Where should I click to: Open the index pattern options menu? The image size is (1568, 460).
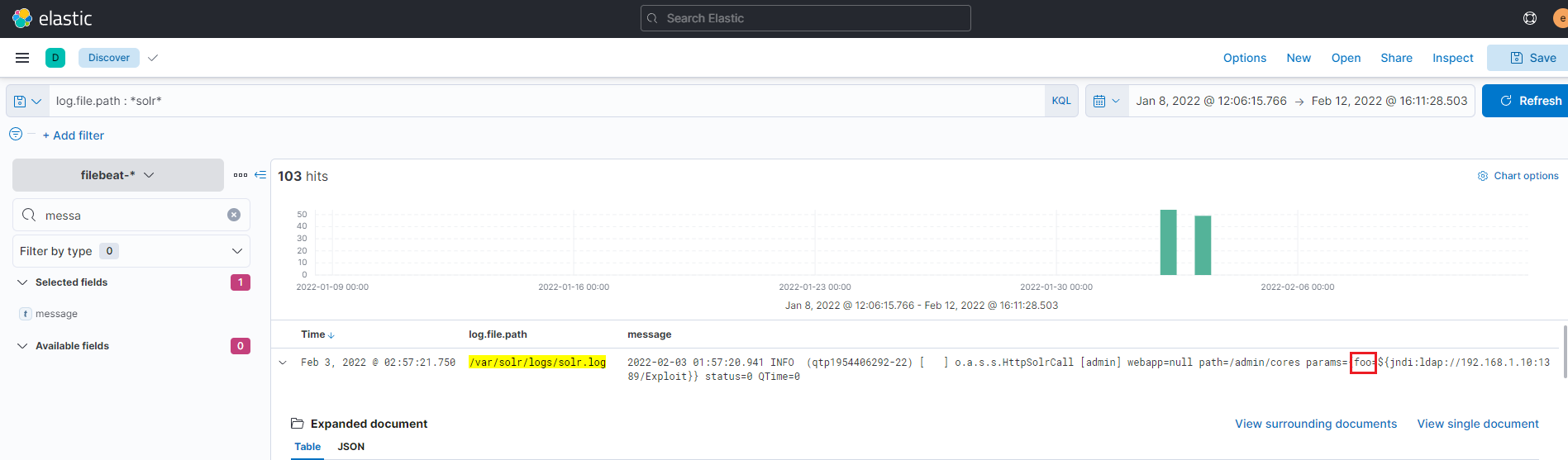[241, 175]
